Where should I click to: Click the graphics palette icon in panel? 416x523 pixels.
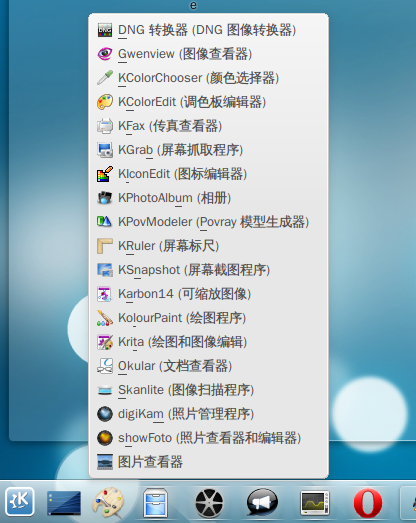pos(108,502)
